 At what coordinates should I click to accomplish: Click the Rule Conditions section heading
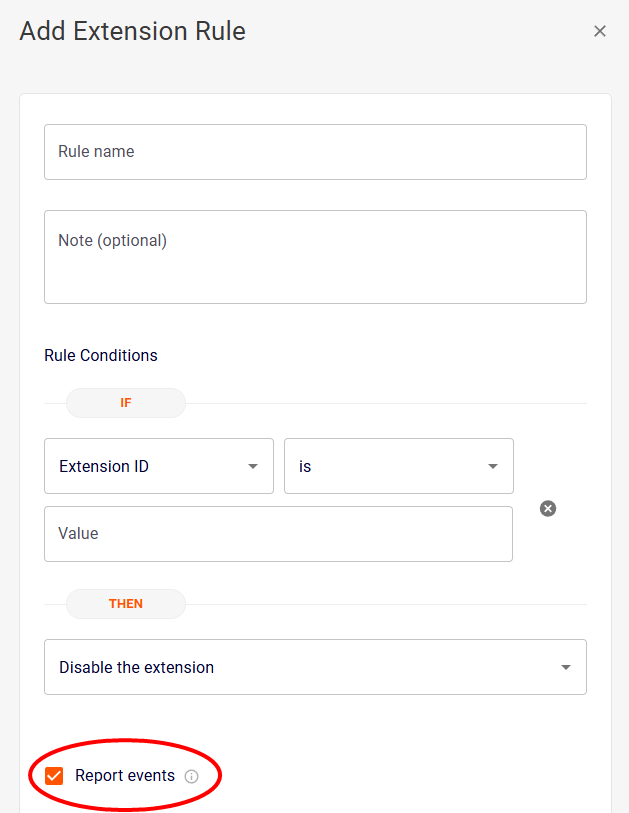(101, 355)
